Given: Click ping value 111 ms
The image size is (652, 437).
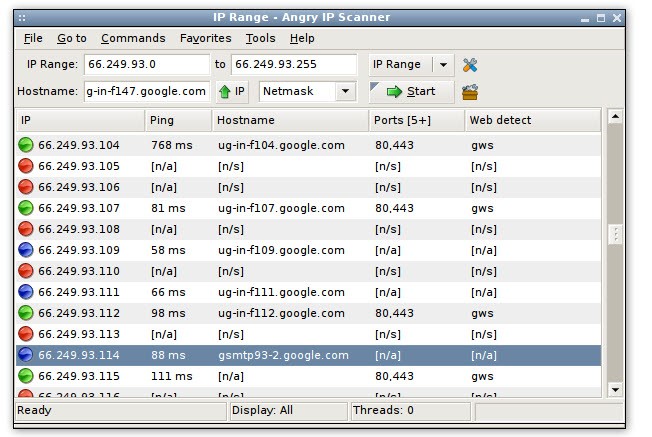Looking at the screenshot, I should tap(172, 376).
